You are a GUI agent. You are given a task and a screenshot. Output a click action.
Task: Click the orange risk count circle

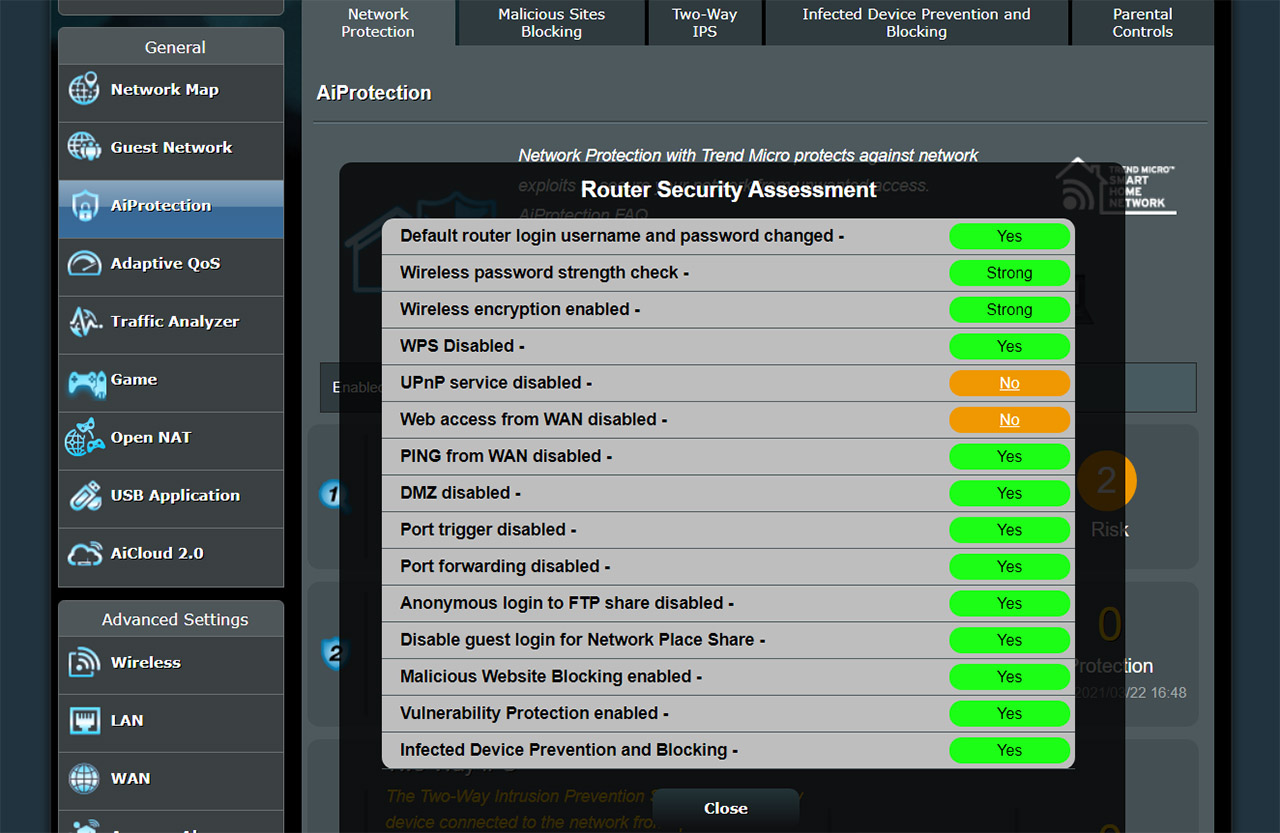1106,482
